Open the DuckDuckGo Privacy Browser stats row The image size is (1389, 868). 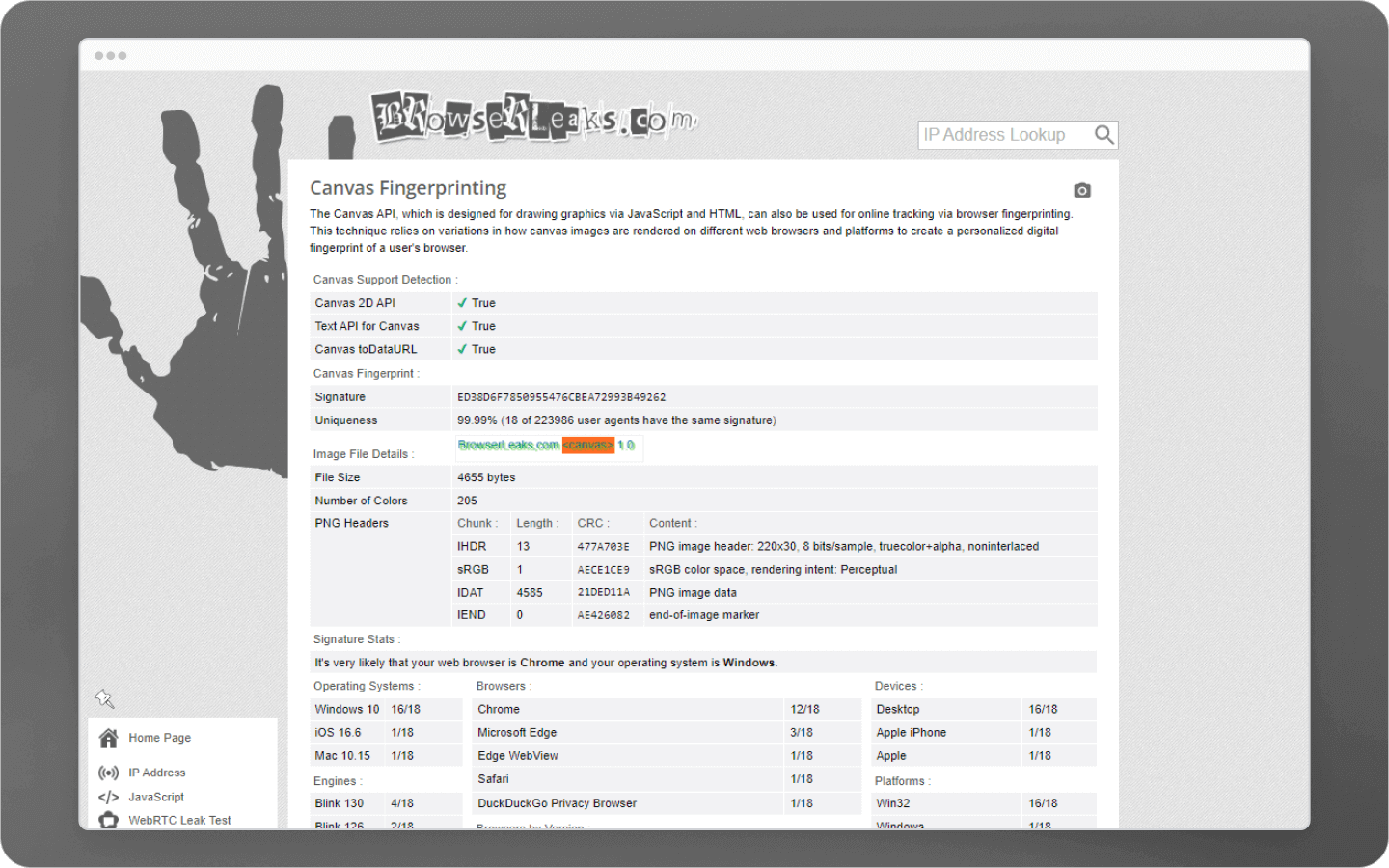click(557, 802)
